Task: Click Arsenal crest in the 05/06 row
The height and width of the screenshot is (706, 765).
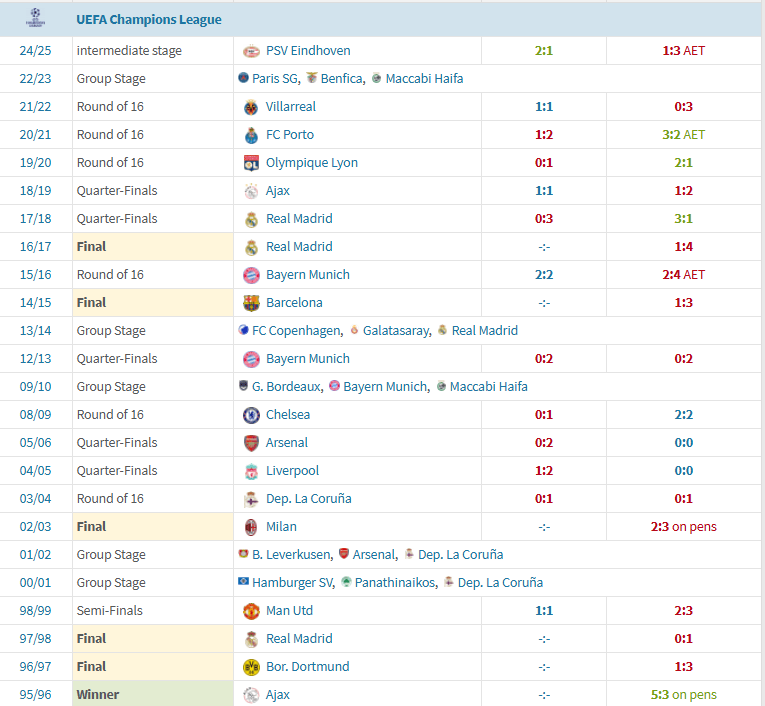Action: point(251,443)
